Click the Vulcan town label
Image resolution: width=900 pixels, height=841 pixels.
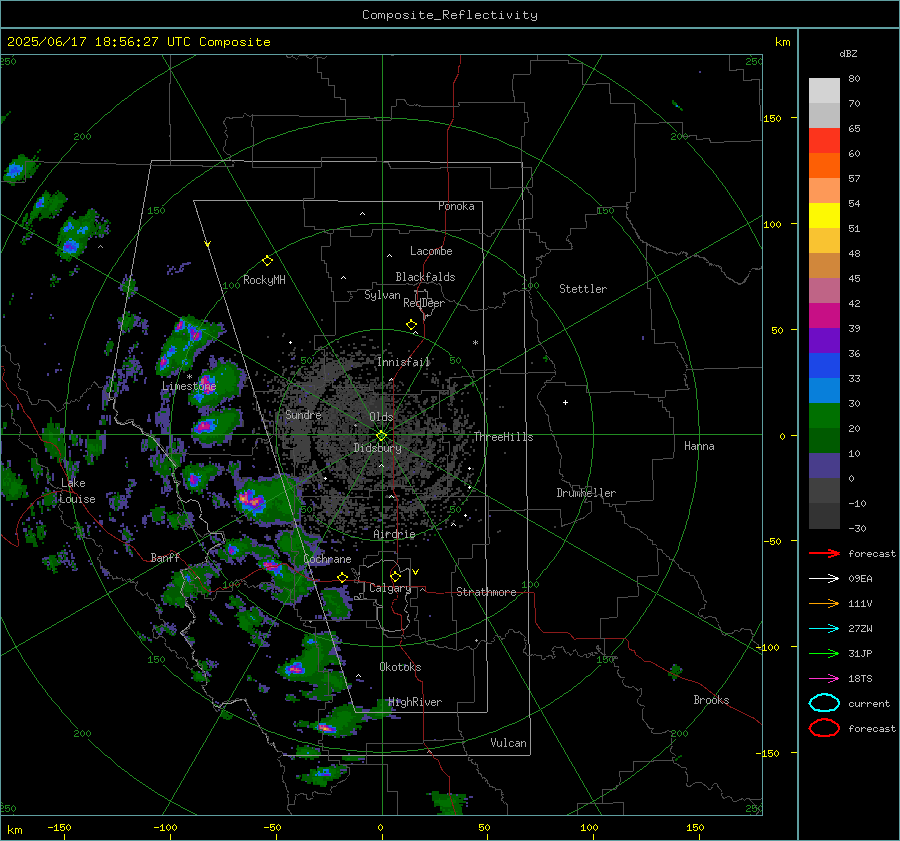coord(508,743)
